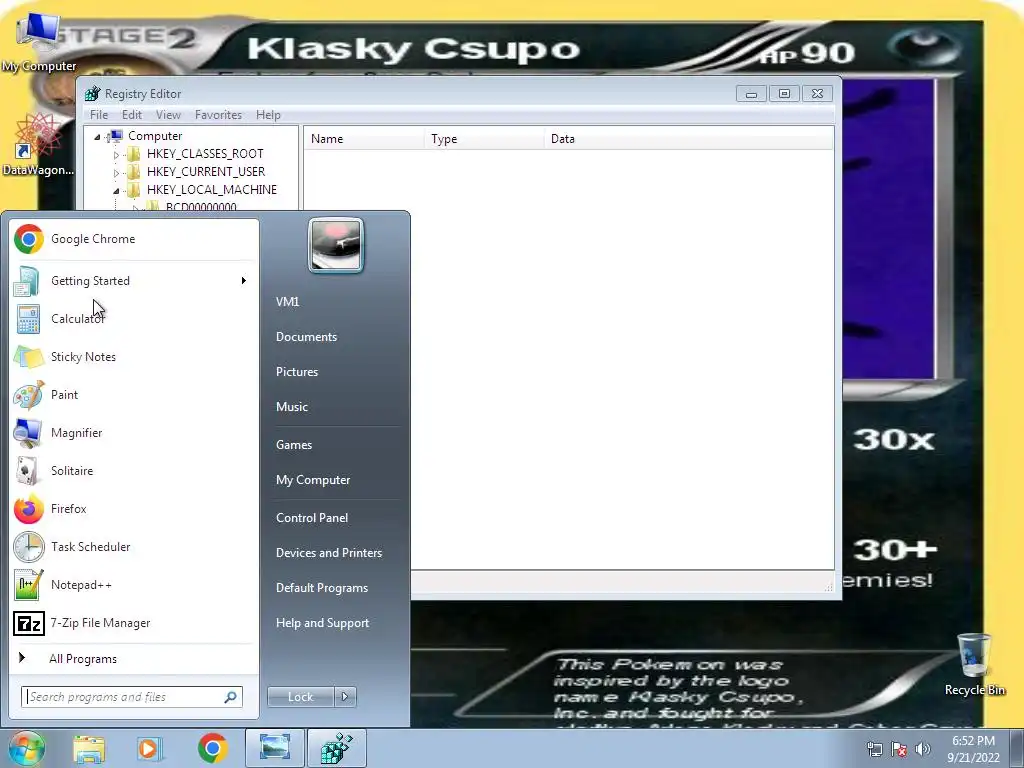This screenshot has height=768, width=1024.
Task: Launch Notepad++ from the Start menu
Action: [134, 585]
